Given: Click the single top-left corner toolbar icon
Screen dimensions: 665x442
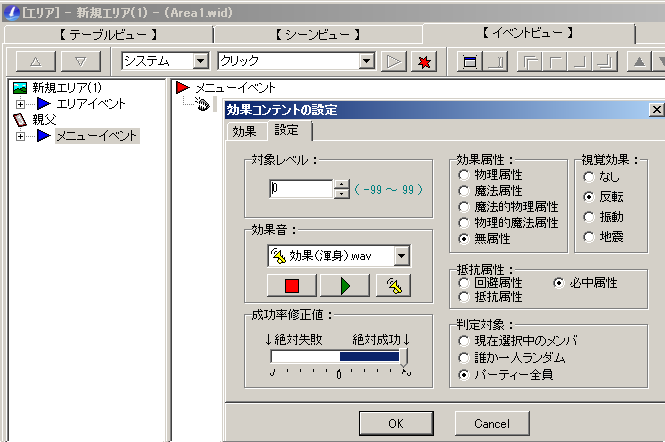Looking at the screenshot, I should tap(555, 62).
